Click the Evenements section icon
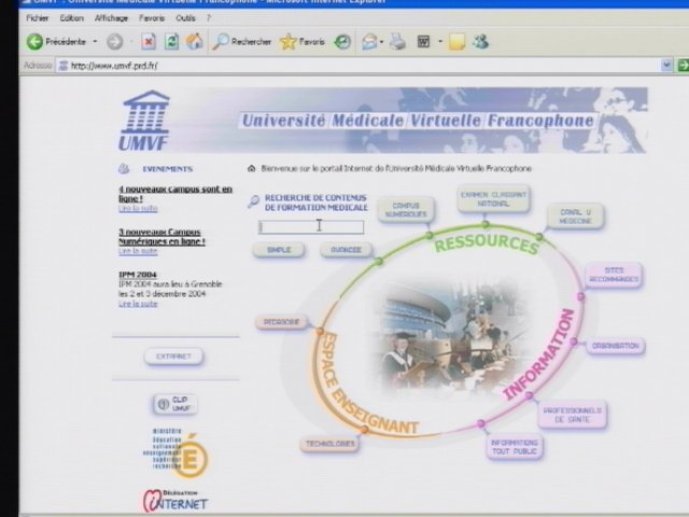 124,169
